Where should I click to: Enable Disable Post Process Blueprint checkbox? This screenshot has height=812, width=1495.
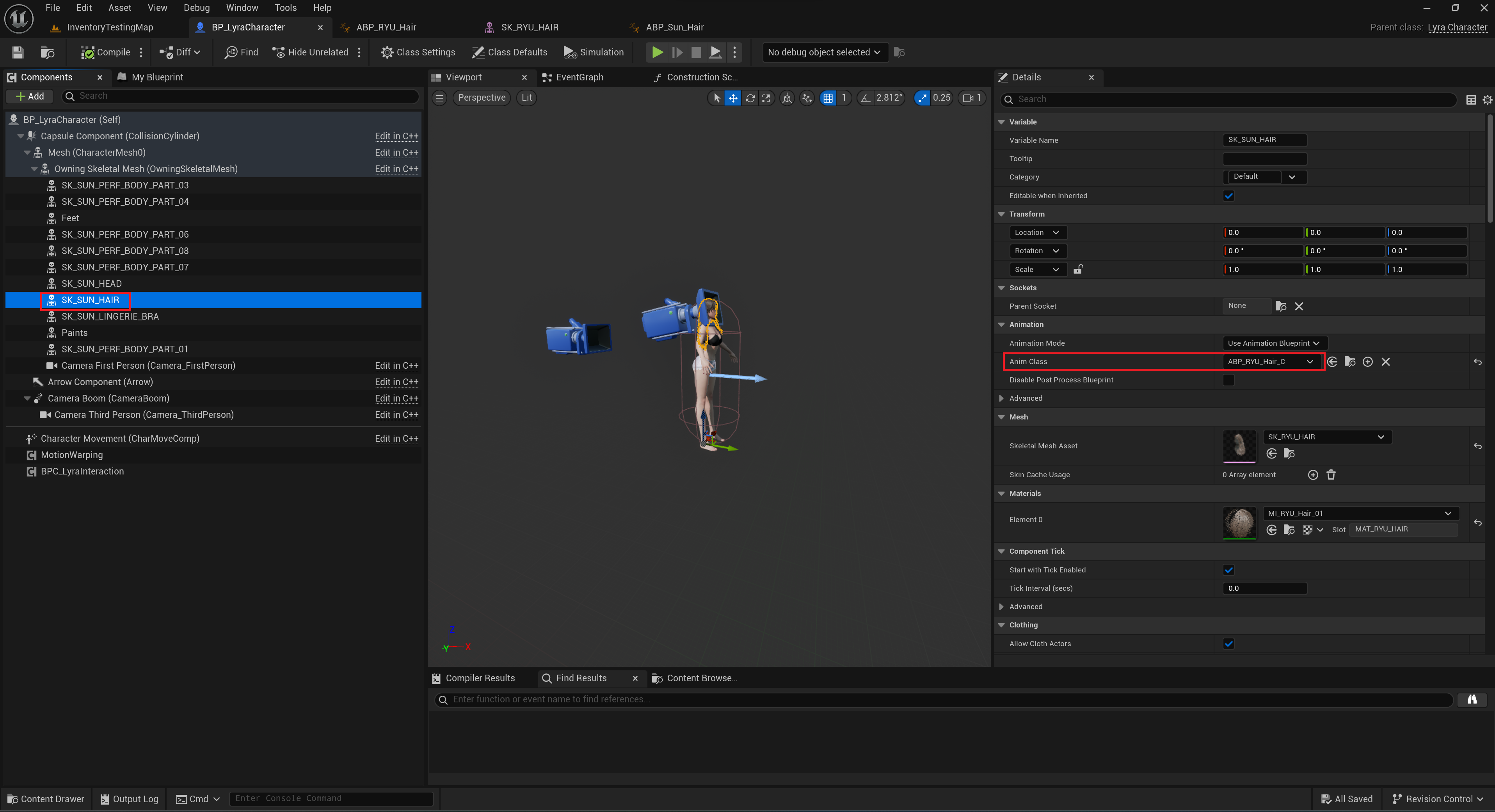[1228, 380]
